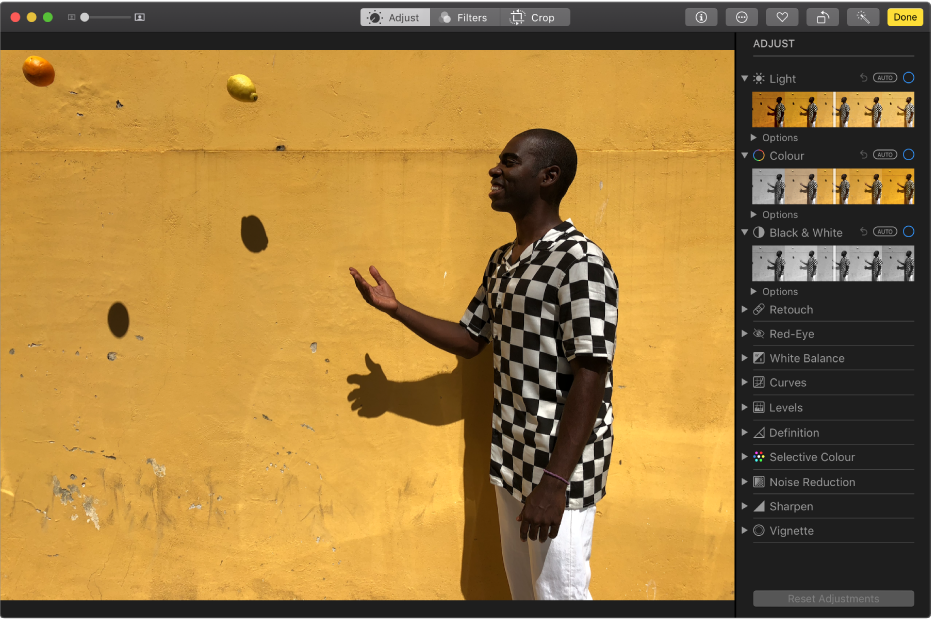This screenshot has width=931, height=620.
Task: Click the Auto Enhance magic wand icon
Action: [x=862, y=16]
